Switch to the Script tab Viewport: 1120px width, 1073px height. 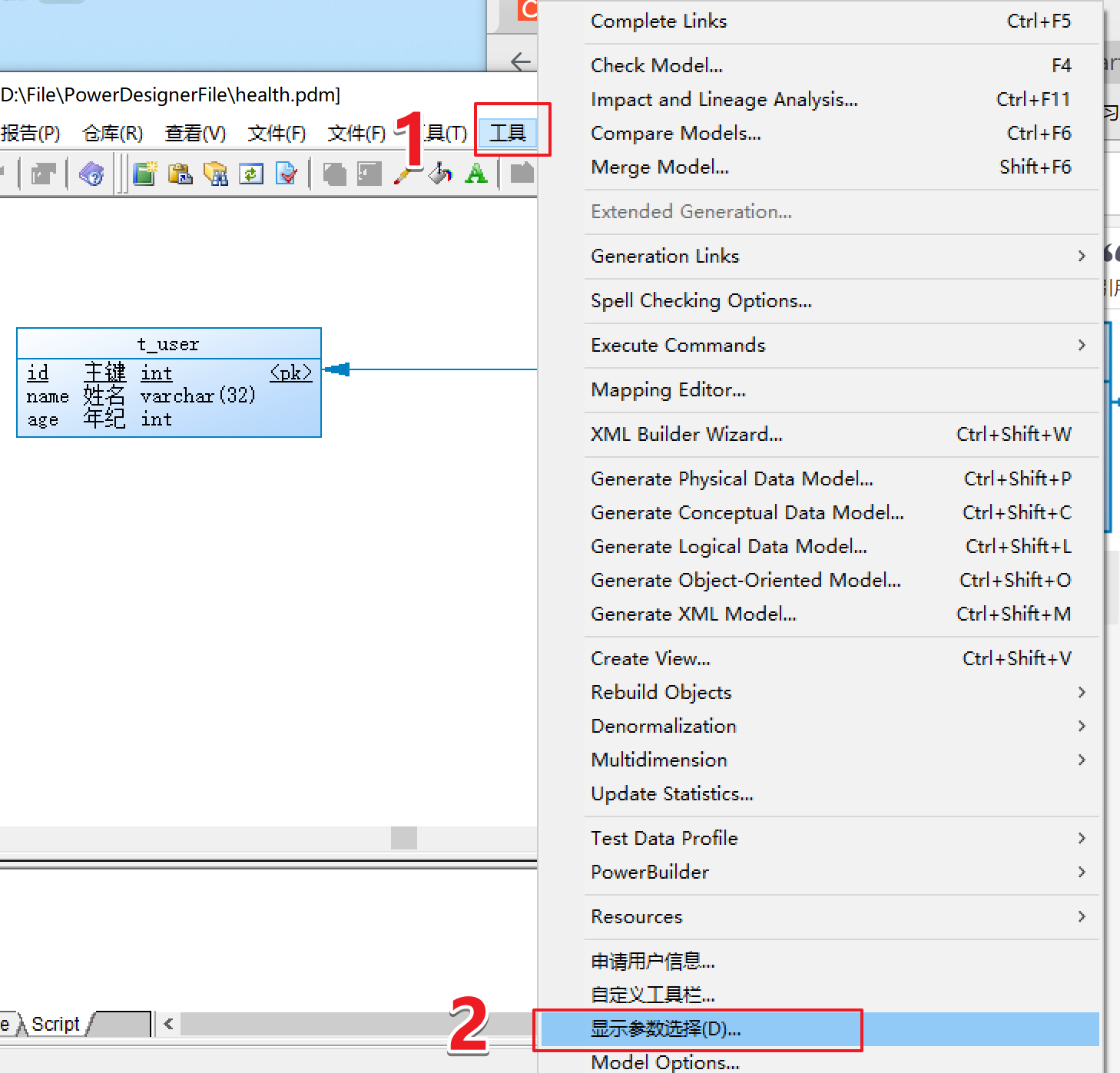55,1023
